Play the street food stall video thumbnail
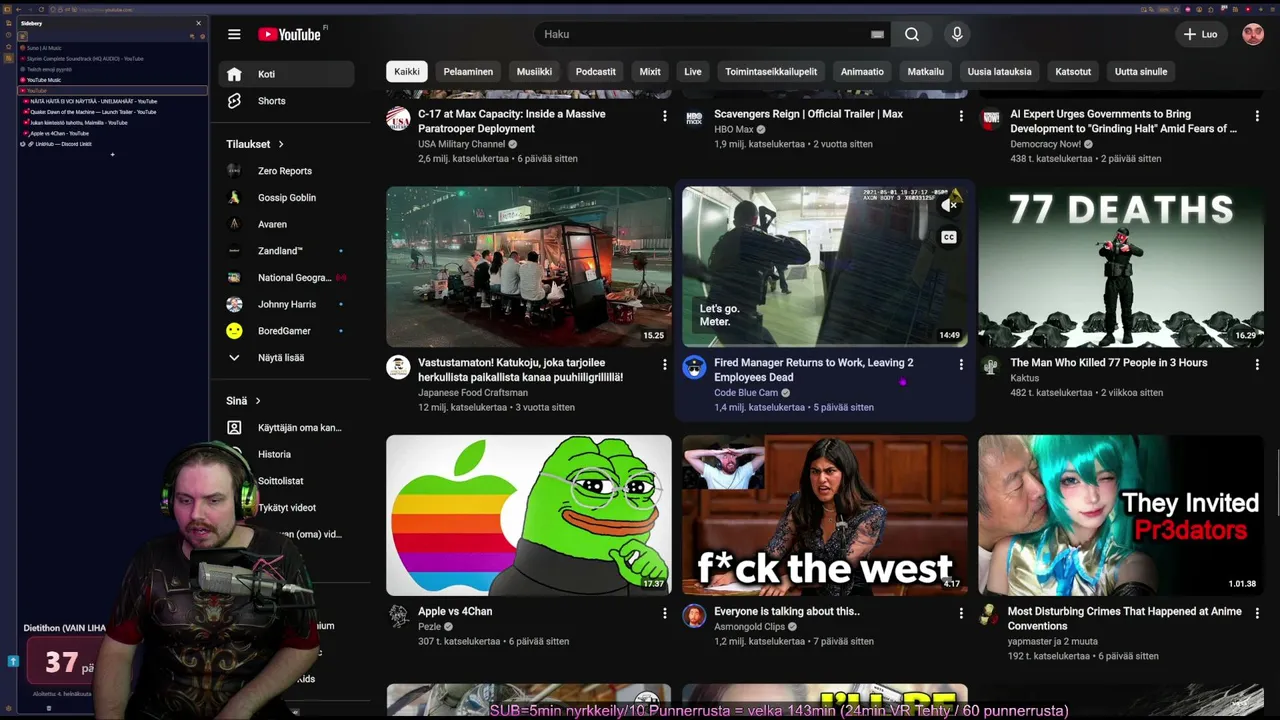Image resolution: width=1280 pixels, height=720 pixels. pyautogui.click(x=529, y=266)
